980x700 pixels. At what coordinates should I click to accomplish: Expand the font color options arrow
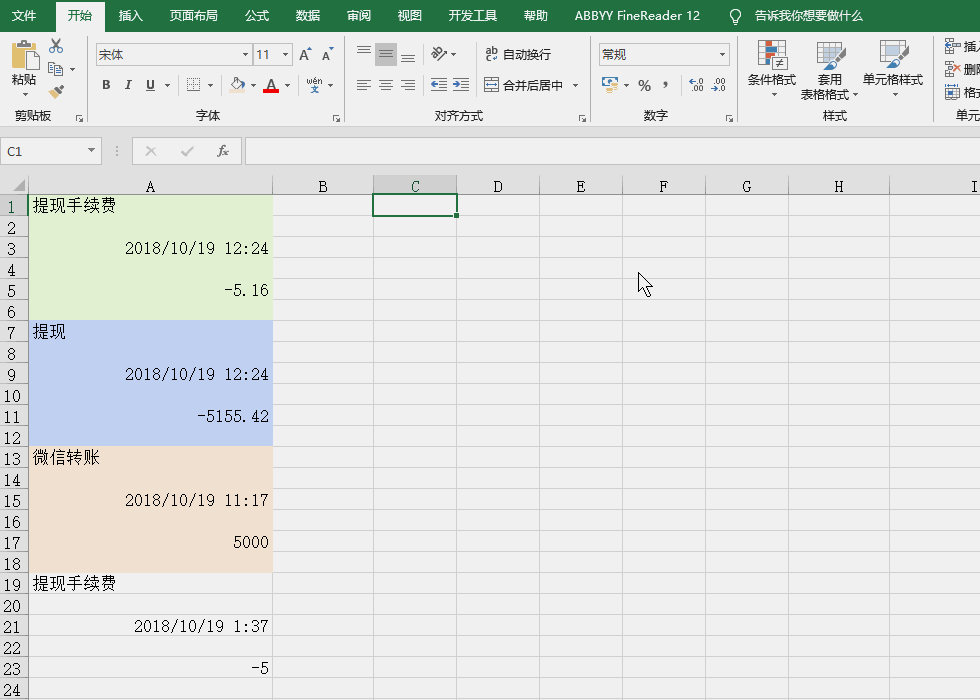(288, 85)
